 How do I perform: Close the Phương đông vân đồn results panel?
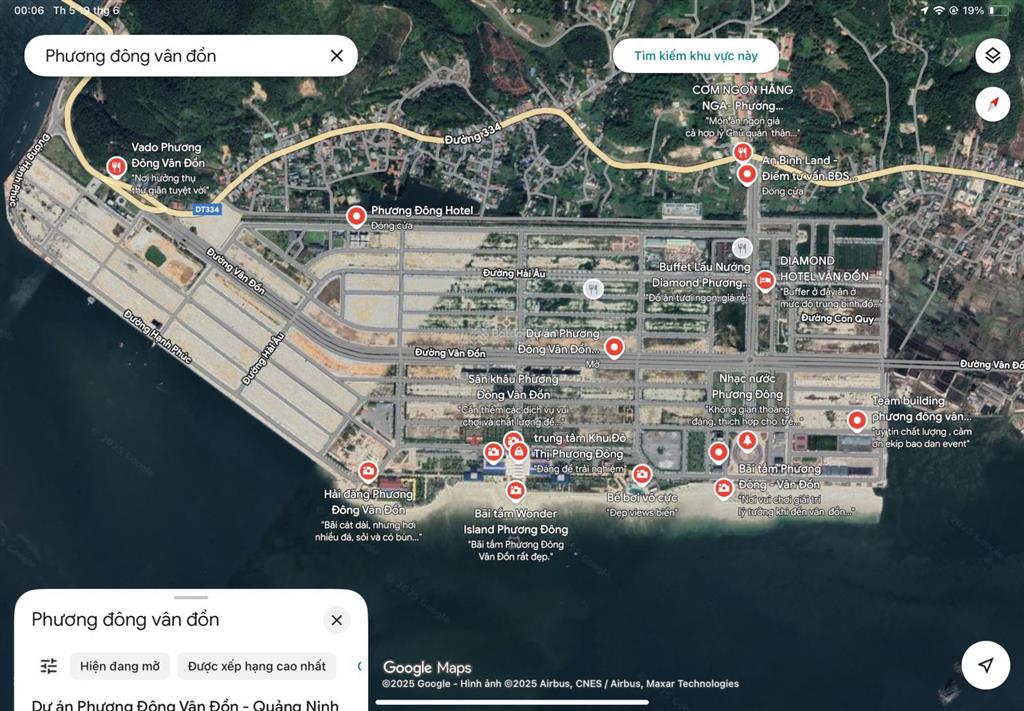[336, 620]
